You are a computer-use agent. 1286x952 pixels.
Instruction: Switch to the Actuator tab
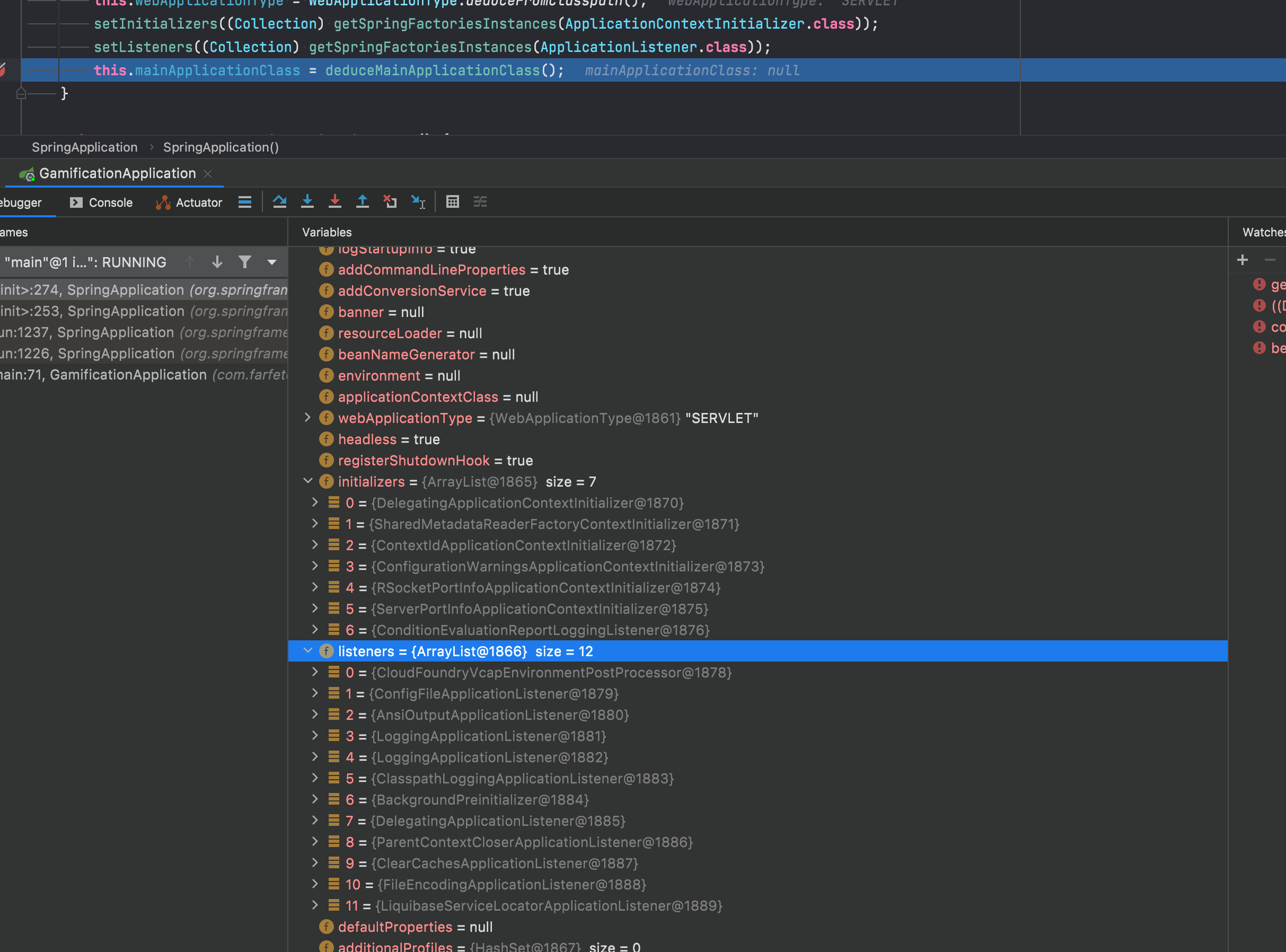tap(189, 202)
